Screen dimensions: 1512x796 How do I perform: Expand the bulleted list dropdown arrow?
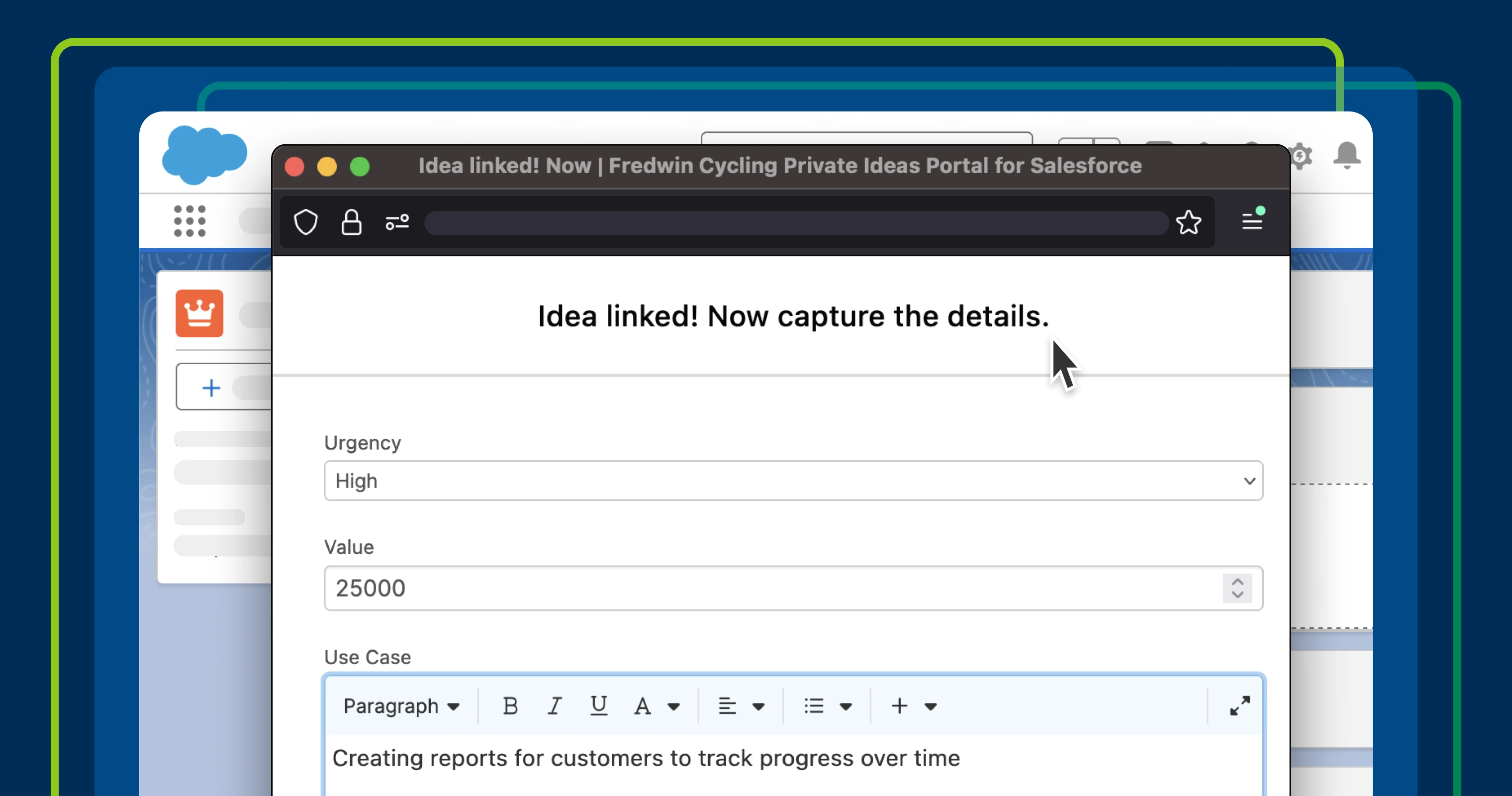[x=845, y=706]
